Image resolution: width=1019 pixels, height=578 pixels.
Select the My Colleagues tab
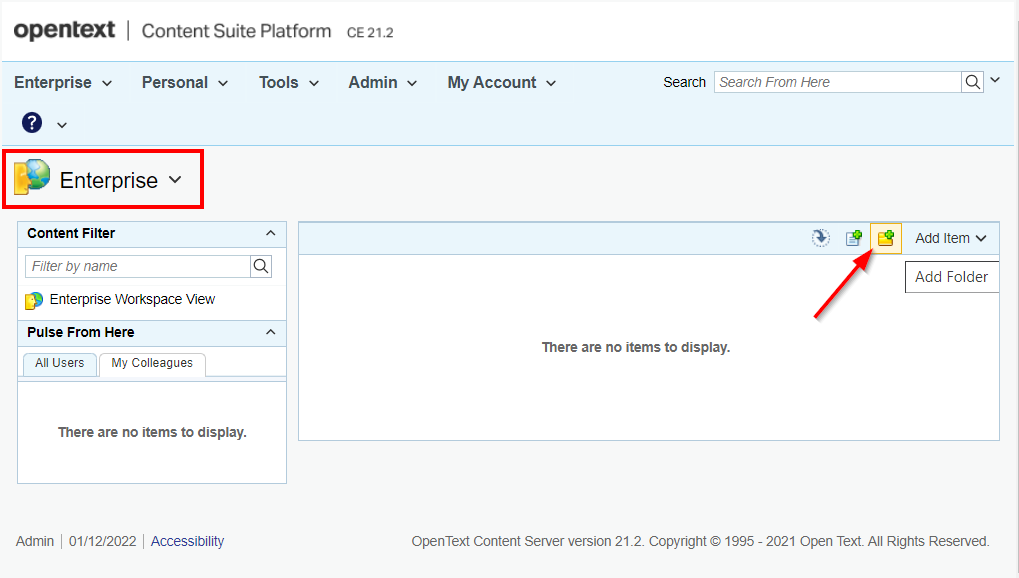pyautogui.click(x=152, y=363)
